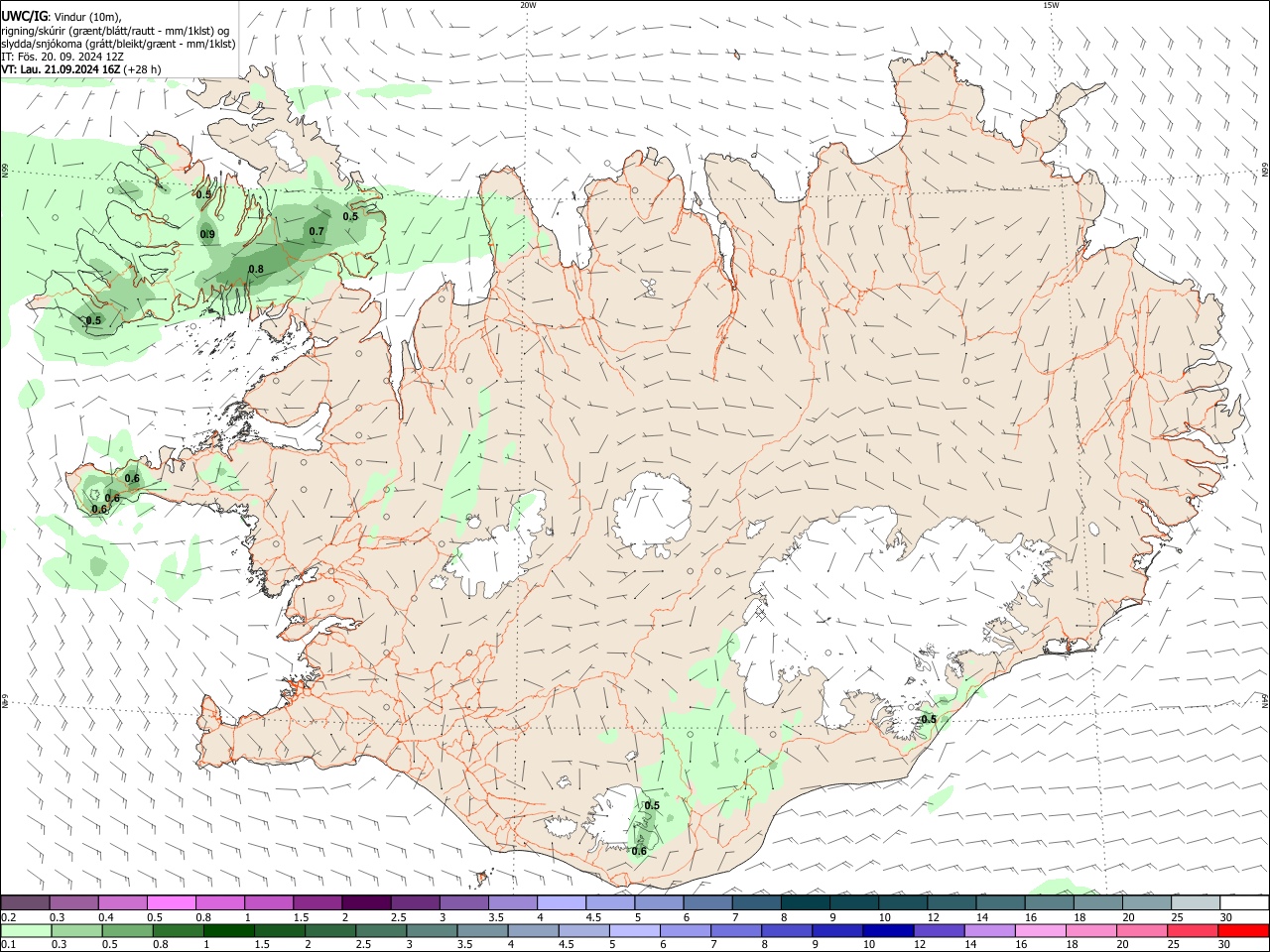Select the upper-row legend swatch labeled 12
Viewport: 1270px width, 952px height.
[952, 903]
